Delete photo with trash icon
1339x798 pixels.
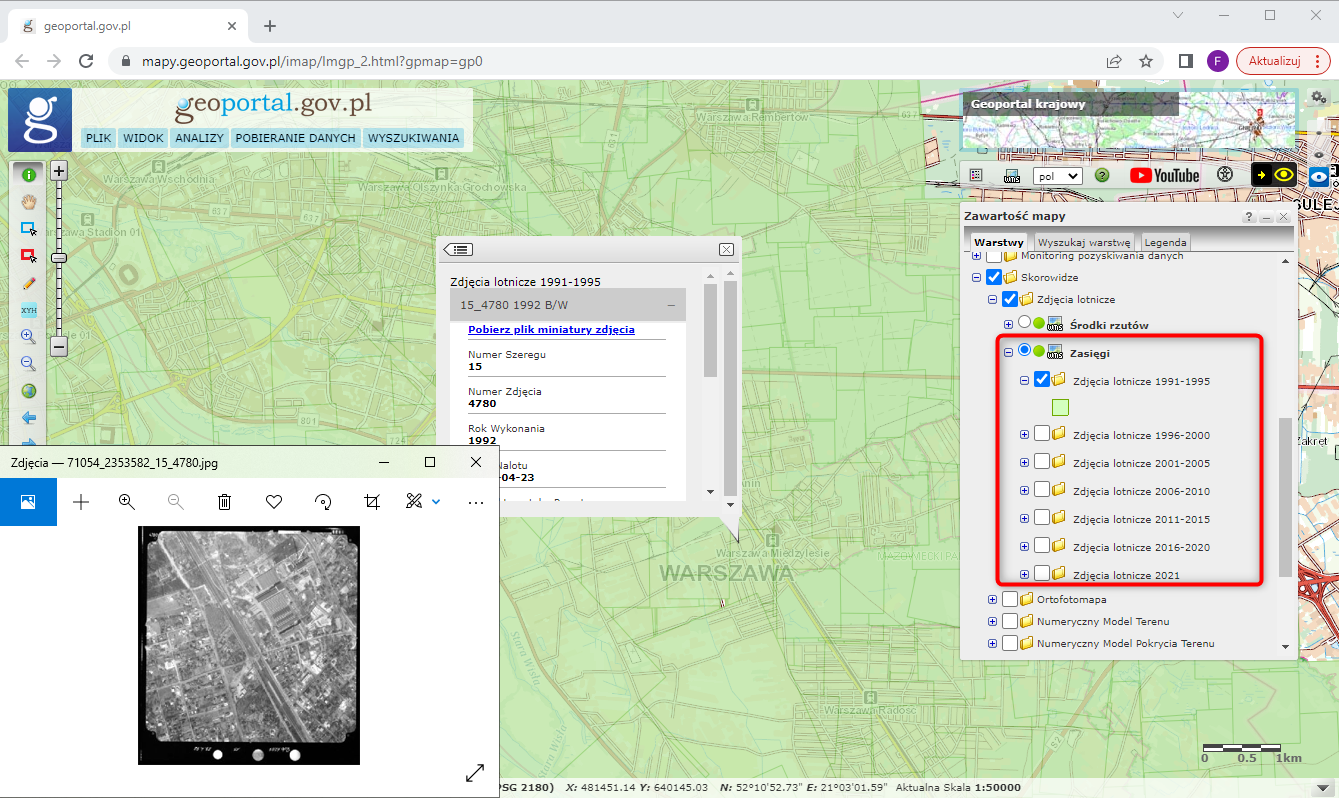point(225,502)
